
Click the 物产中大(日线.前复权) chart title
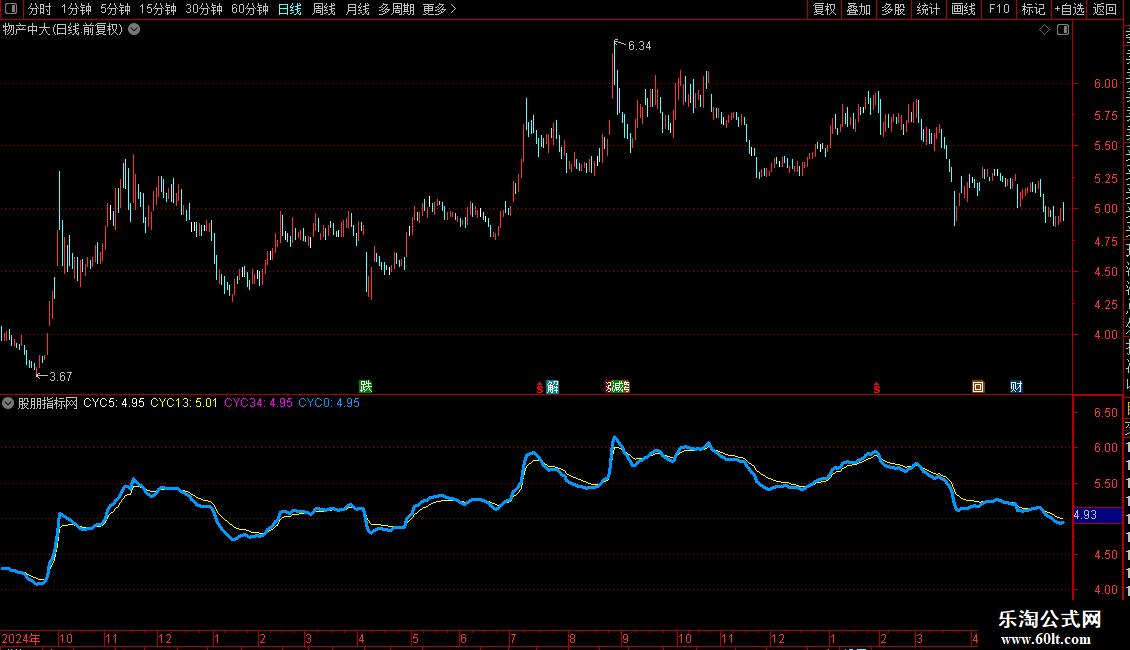pos(63,30)
